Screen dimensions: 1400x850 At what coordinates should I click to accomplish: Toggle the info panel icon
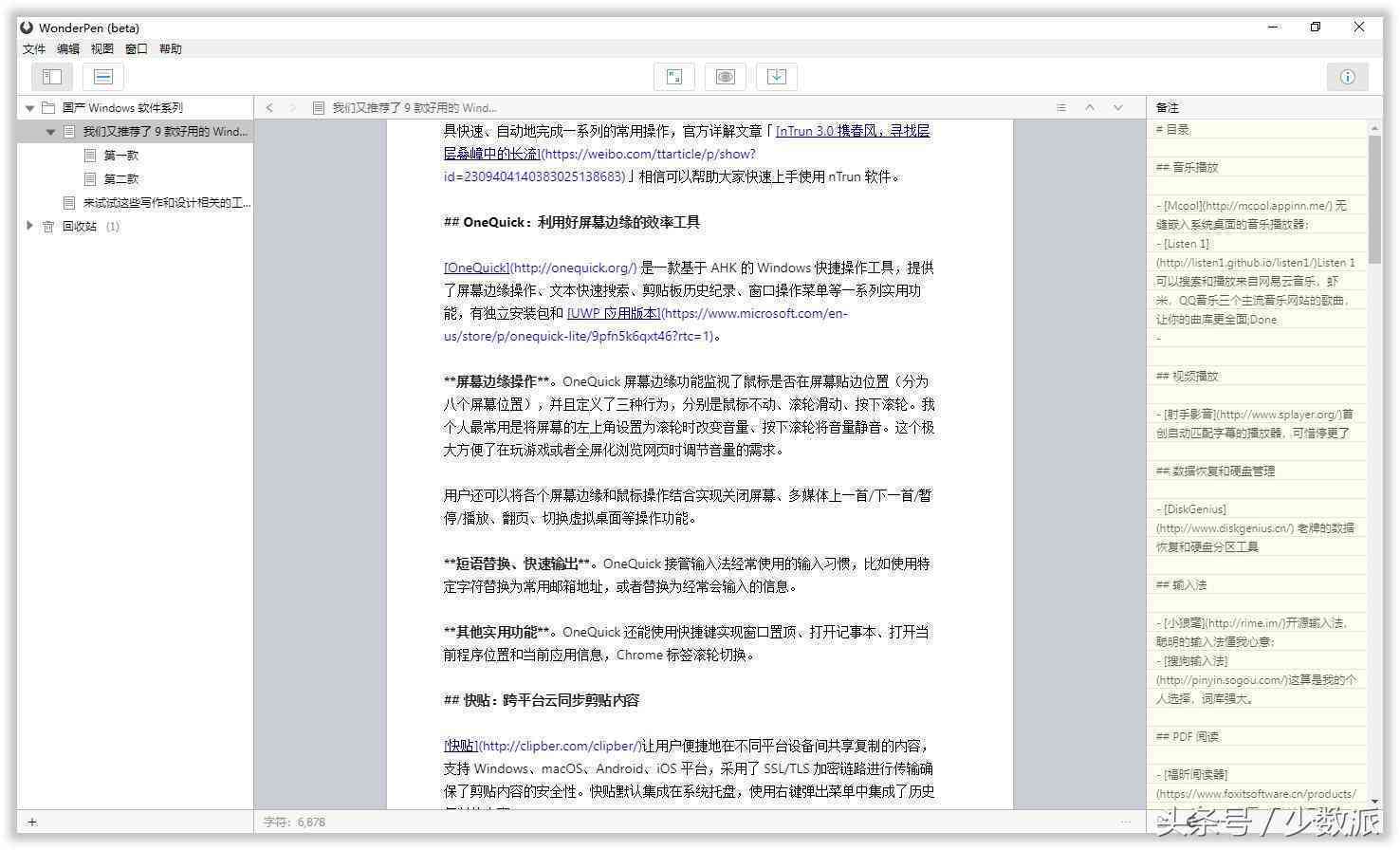click(x=1348, y=77)
